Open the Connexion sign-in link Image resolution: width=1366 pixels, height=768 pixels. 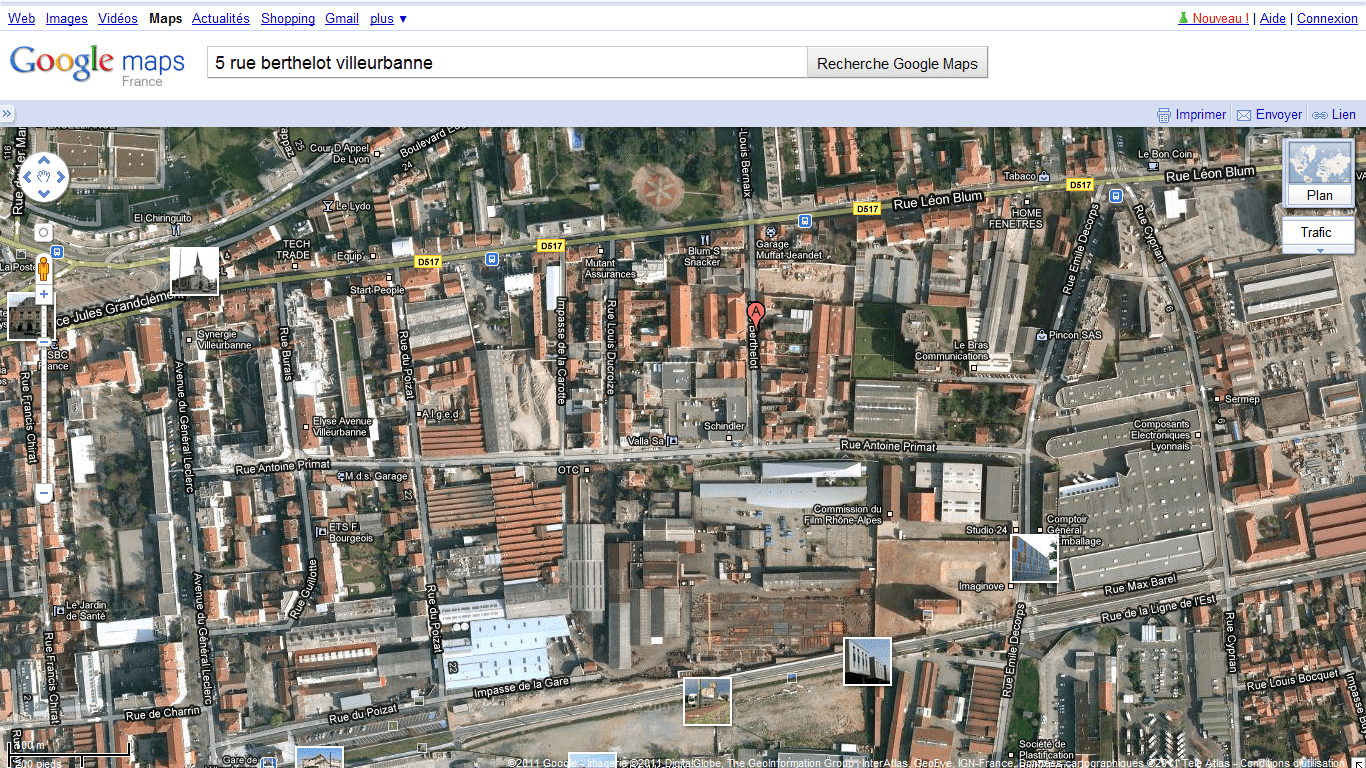pos(1327,18)
